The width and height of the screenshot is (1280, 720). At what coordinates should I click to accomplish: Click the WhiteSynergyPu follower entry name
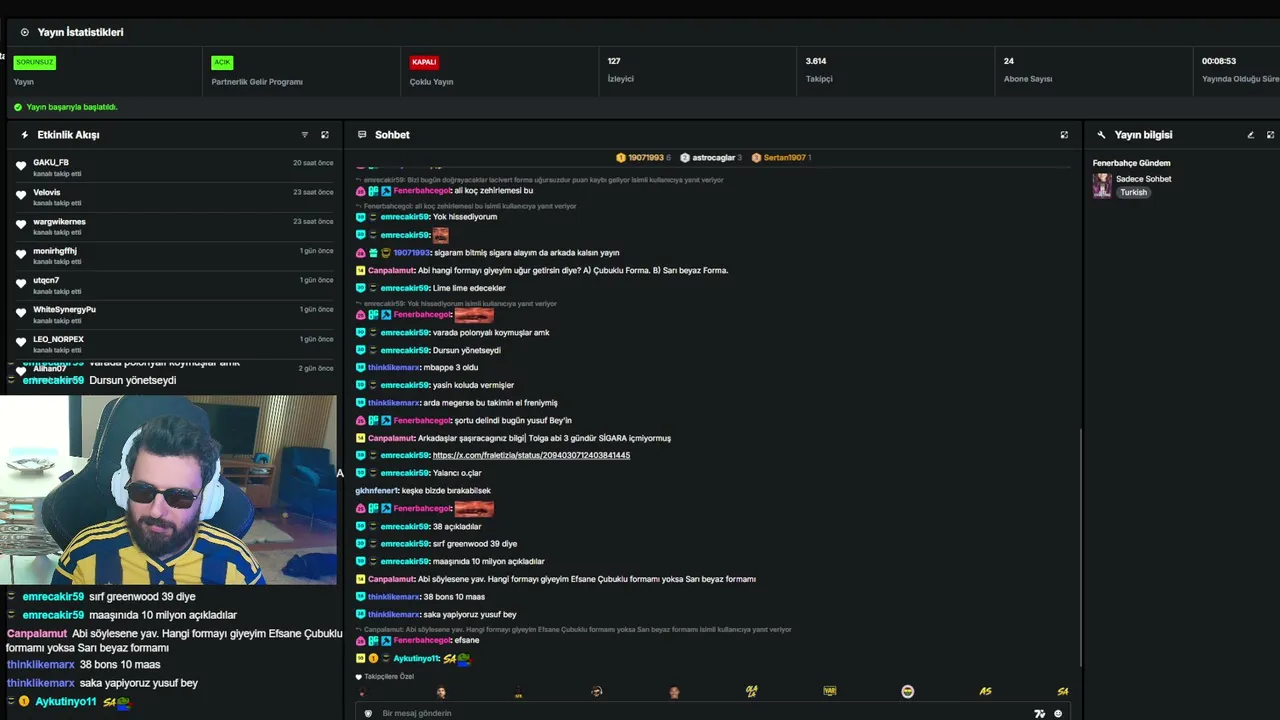(x=64, y=310)
